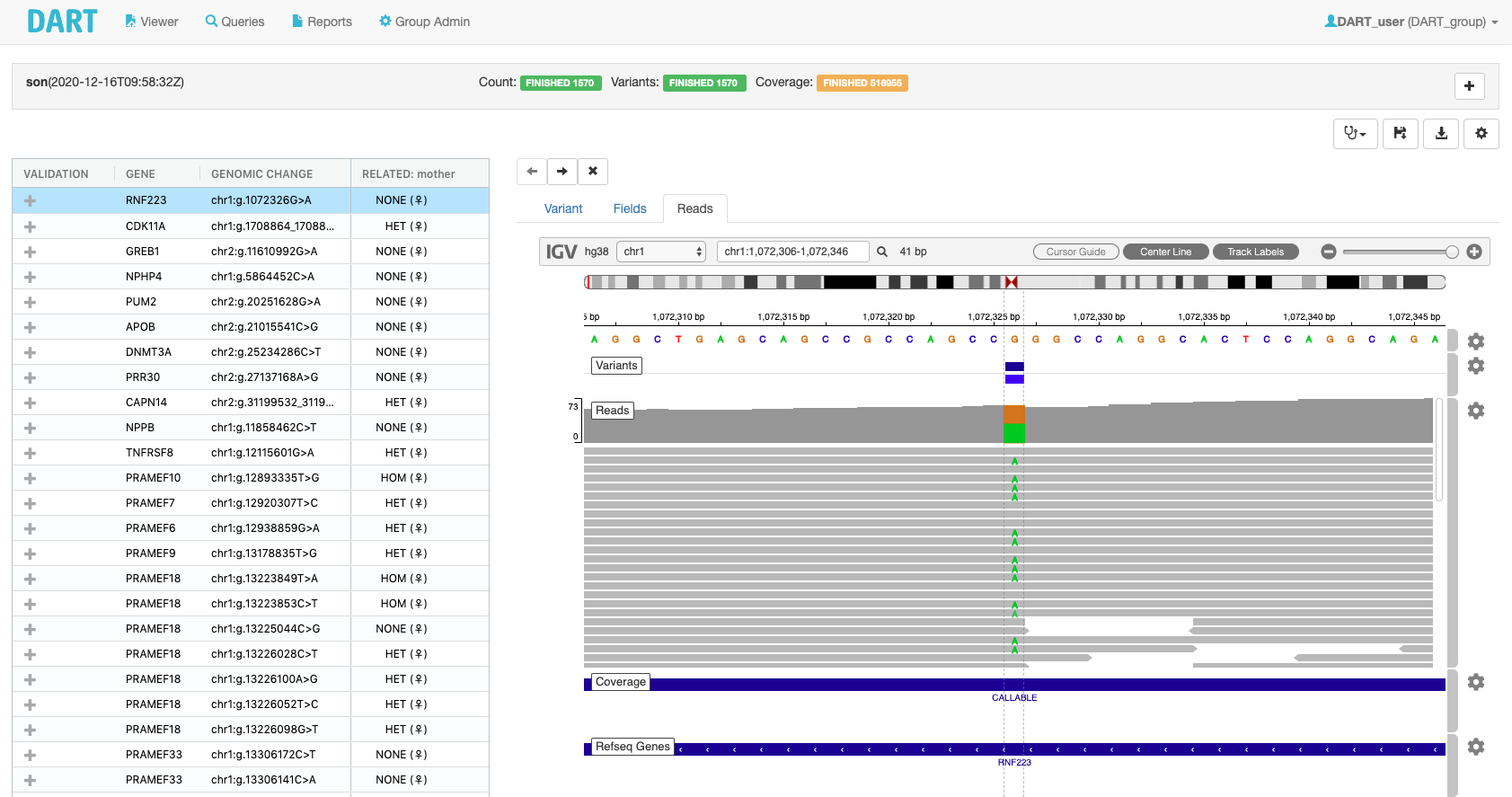Expand validation plus for TNFRSF8 row
Viewport: 1512px width, 797px height.
[x=30, y=453]
